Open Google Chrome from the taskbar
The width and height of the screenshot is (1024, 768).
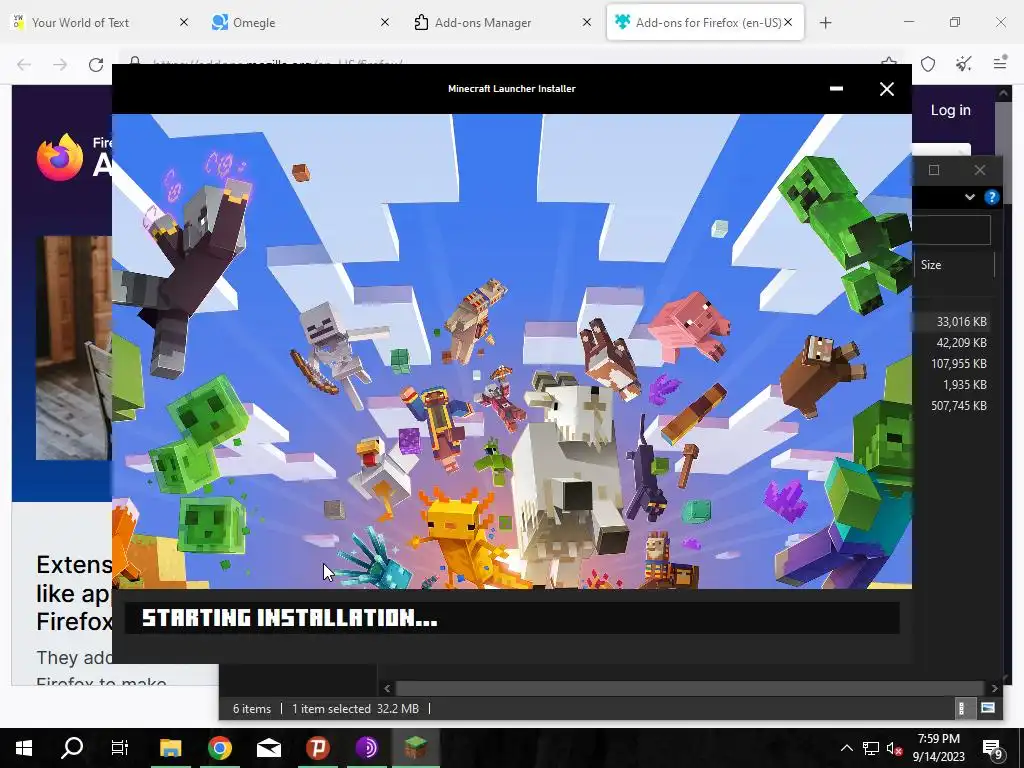(x=220, y=748)
